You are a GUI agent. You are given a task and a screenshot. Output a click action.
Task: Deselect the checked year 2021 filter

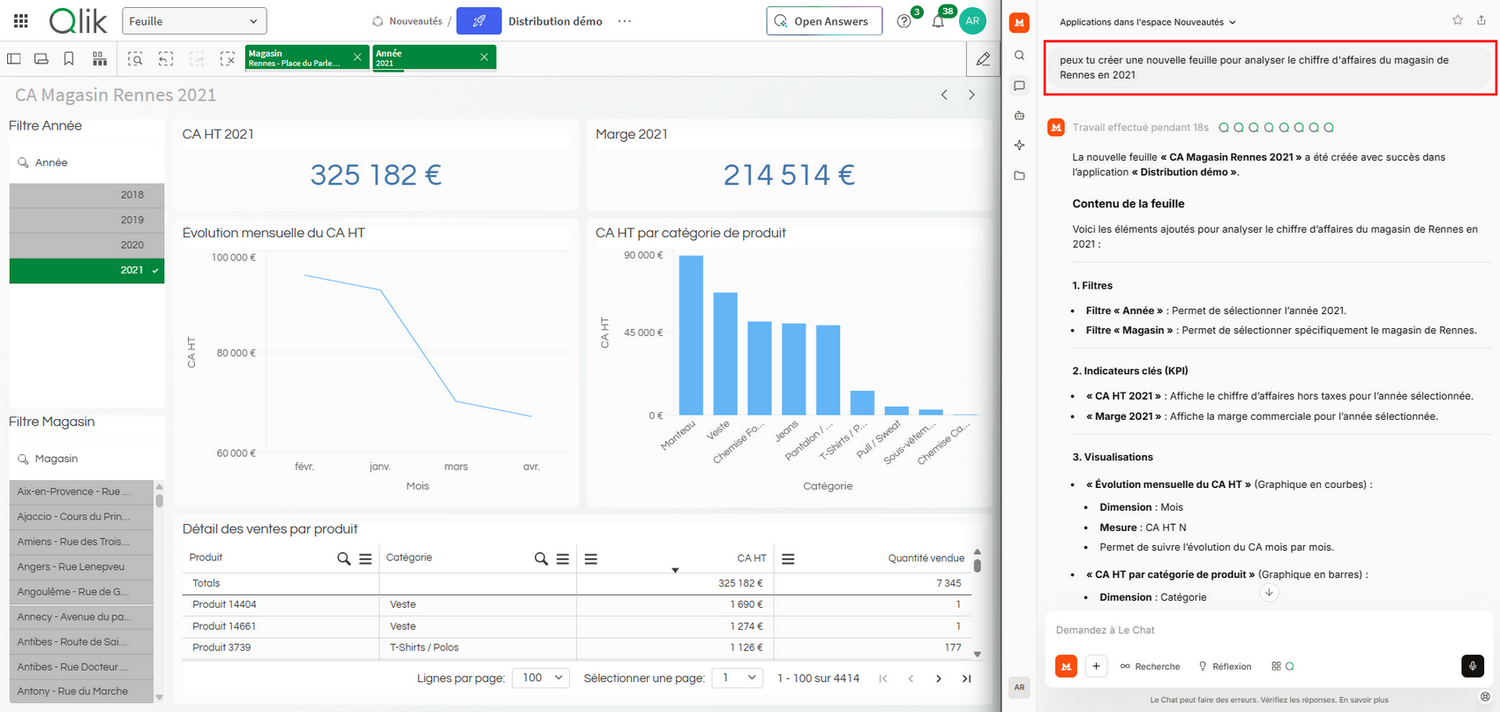pos(86,270)
